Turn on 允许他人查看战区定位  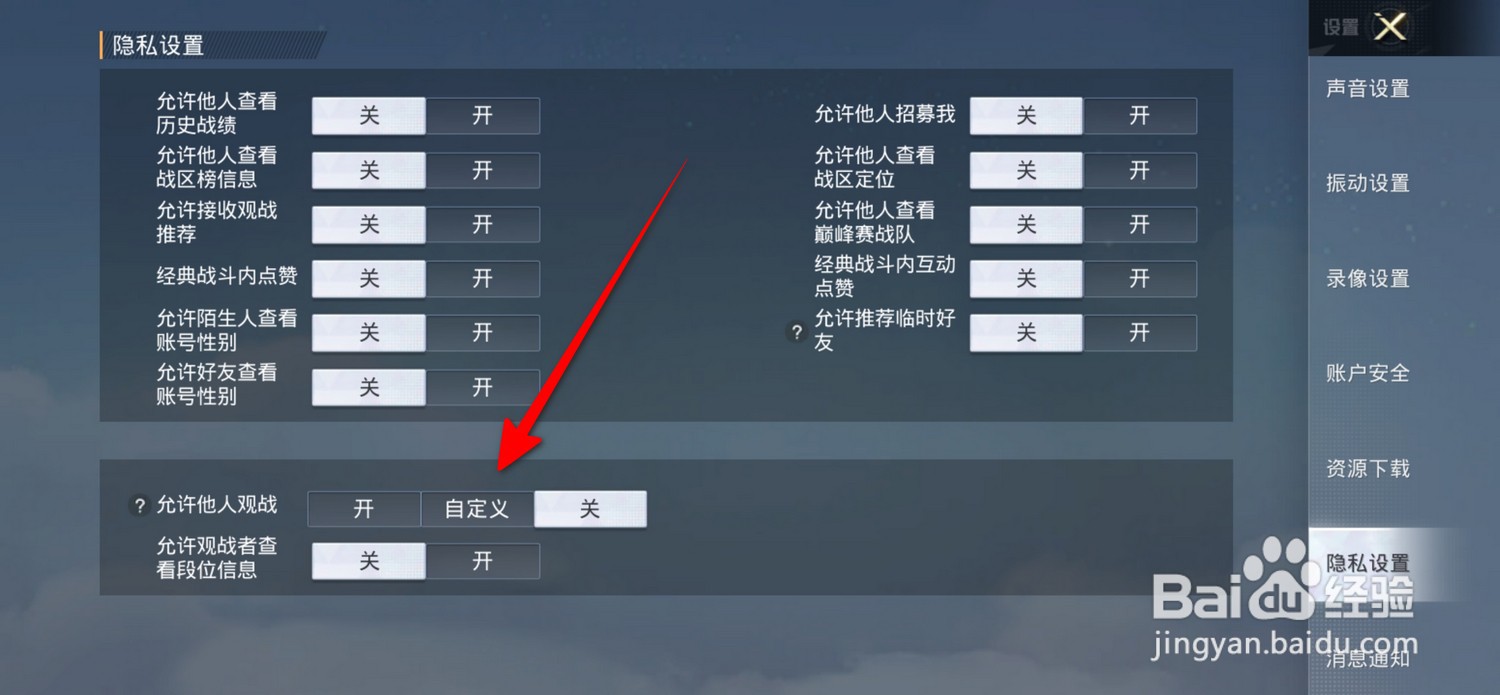click(1140, 170)
